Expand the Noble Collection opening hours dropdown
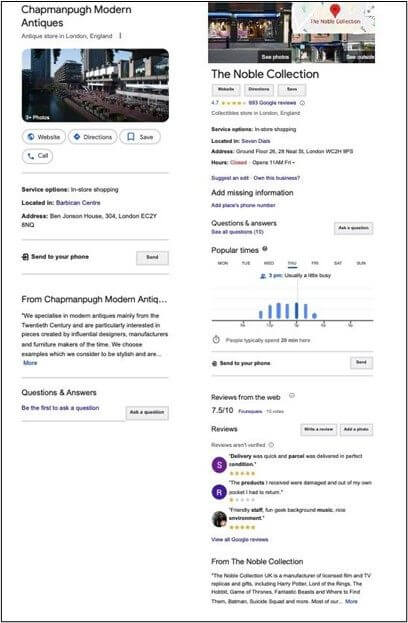 pyautogui.click(x=294, y=163)
